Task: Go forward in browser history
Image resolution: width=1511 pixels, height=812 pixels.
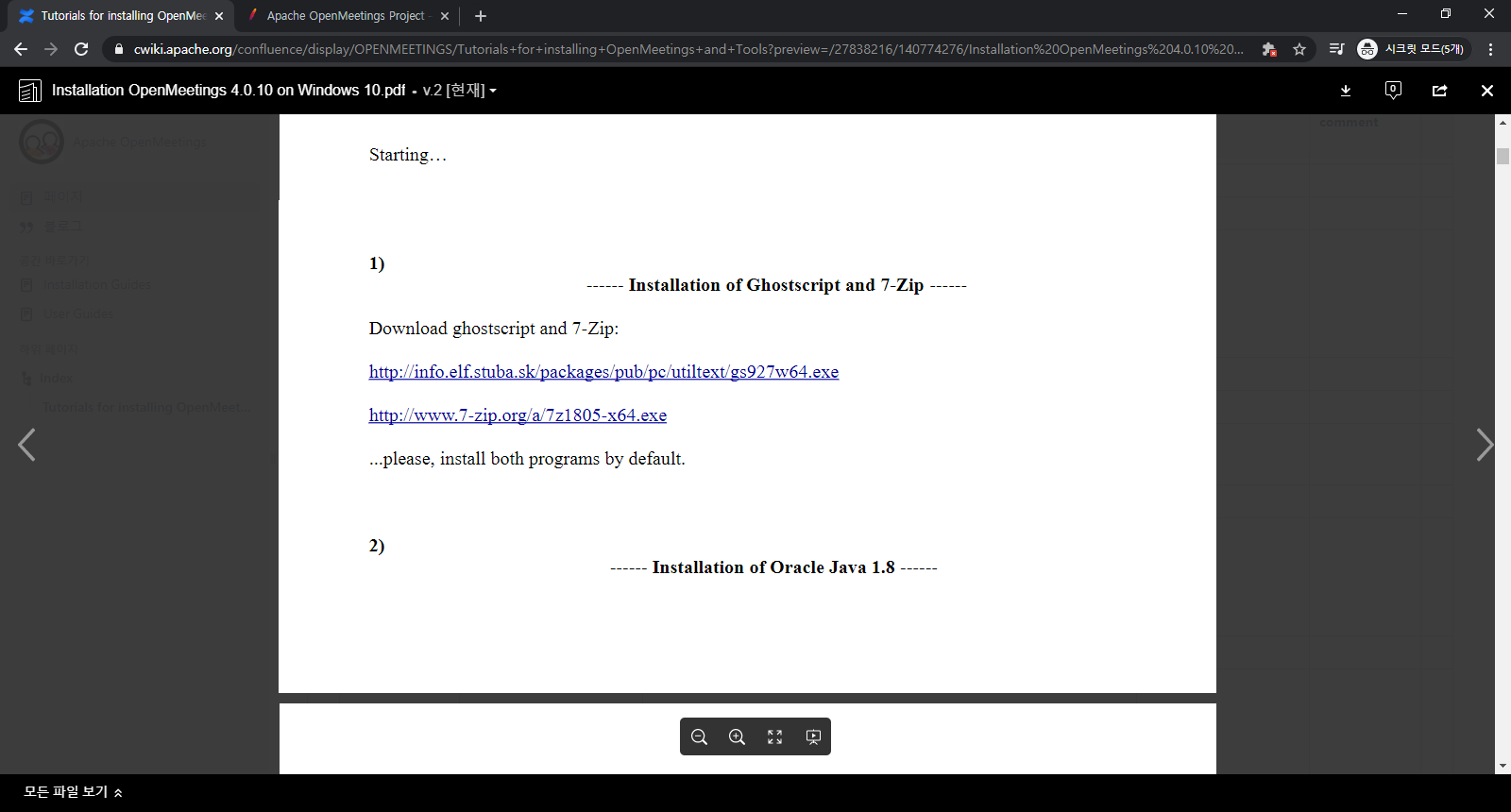Action: [51, 49]
